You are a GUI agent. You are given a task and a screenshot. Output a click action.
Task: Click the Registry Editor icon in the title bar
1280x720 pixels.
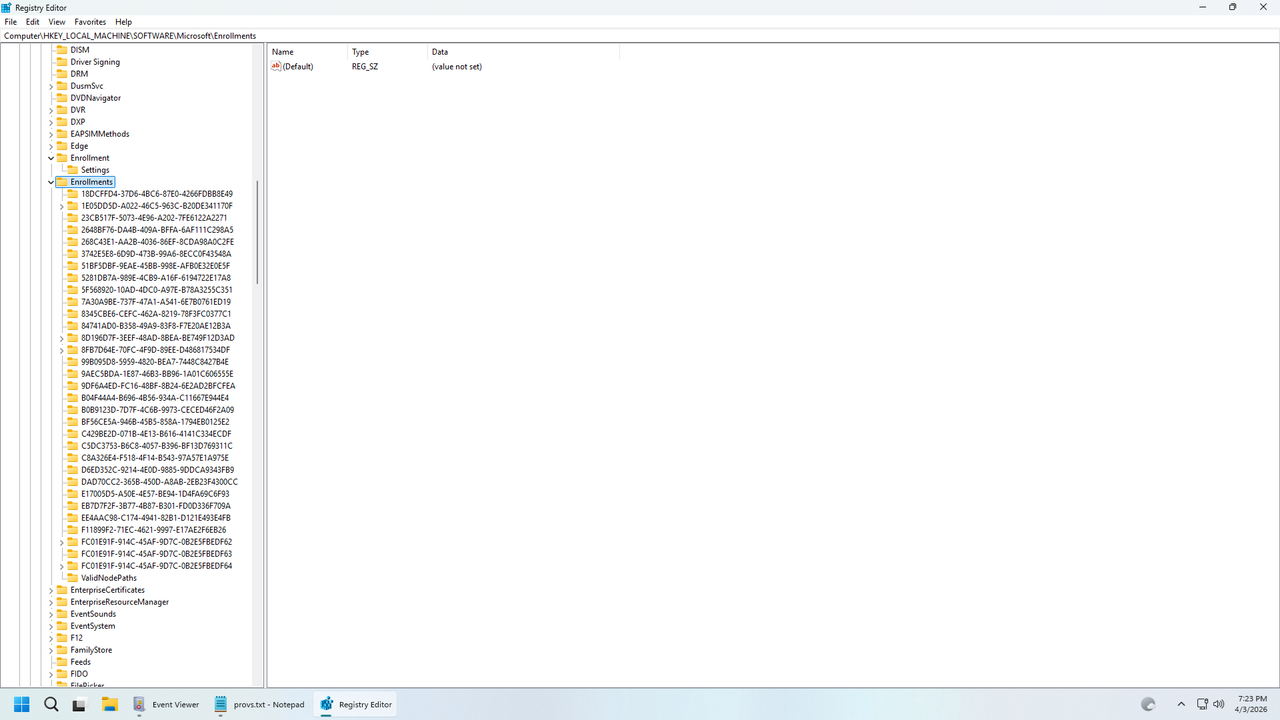8,7
